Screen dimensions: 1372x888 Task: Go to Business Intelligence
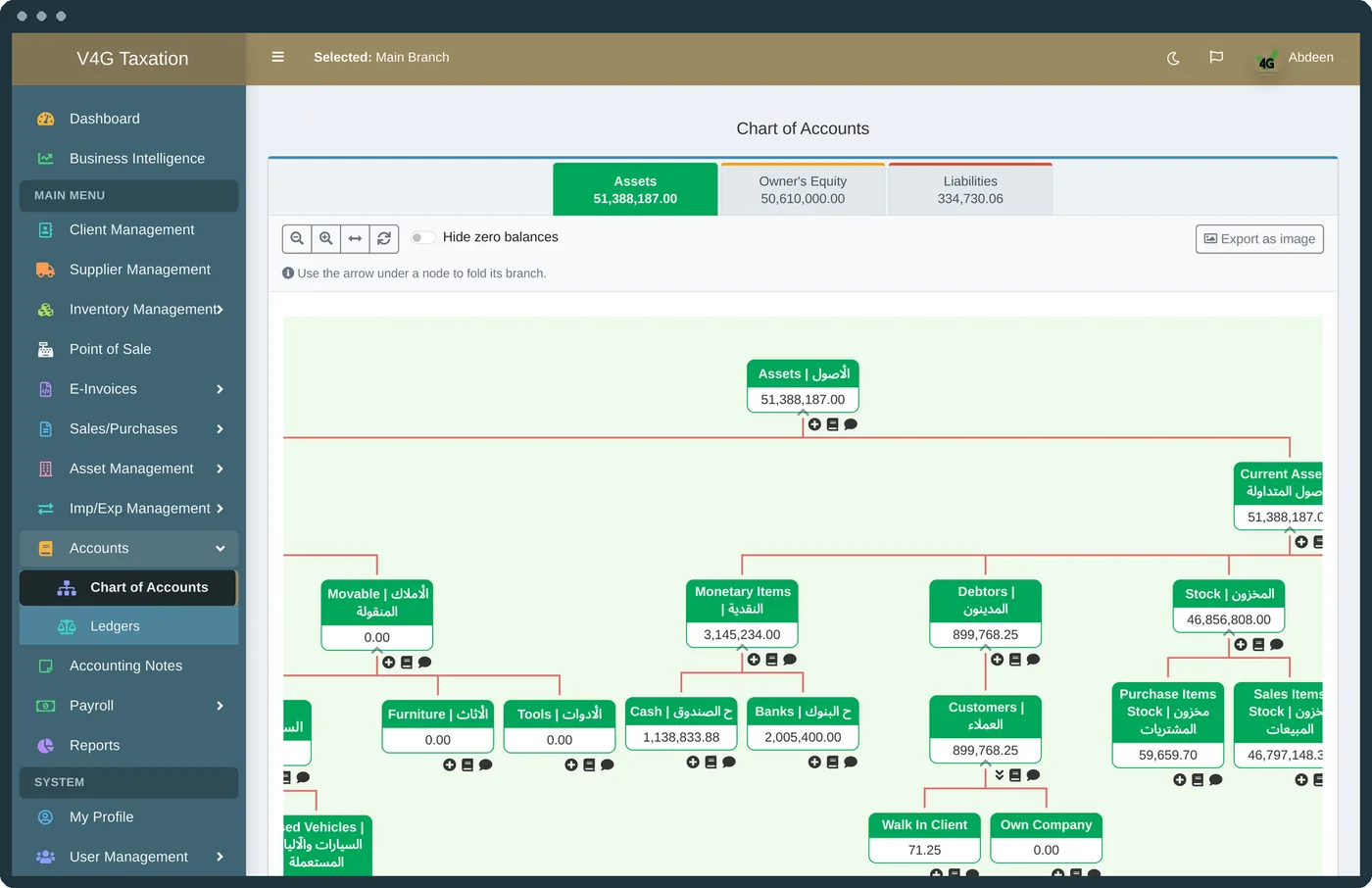[129, 158]
